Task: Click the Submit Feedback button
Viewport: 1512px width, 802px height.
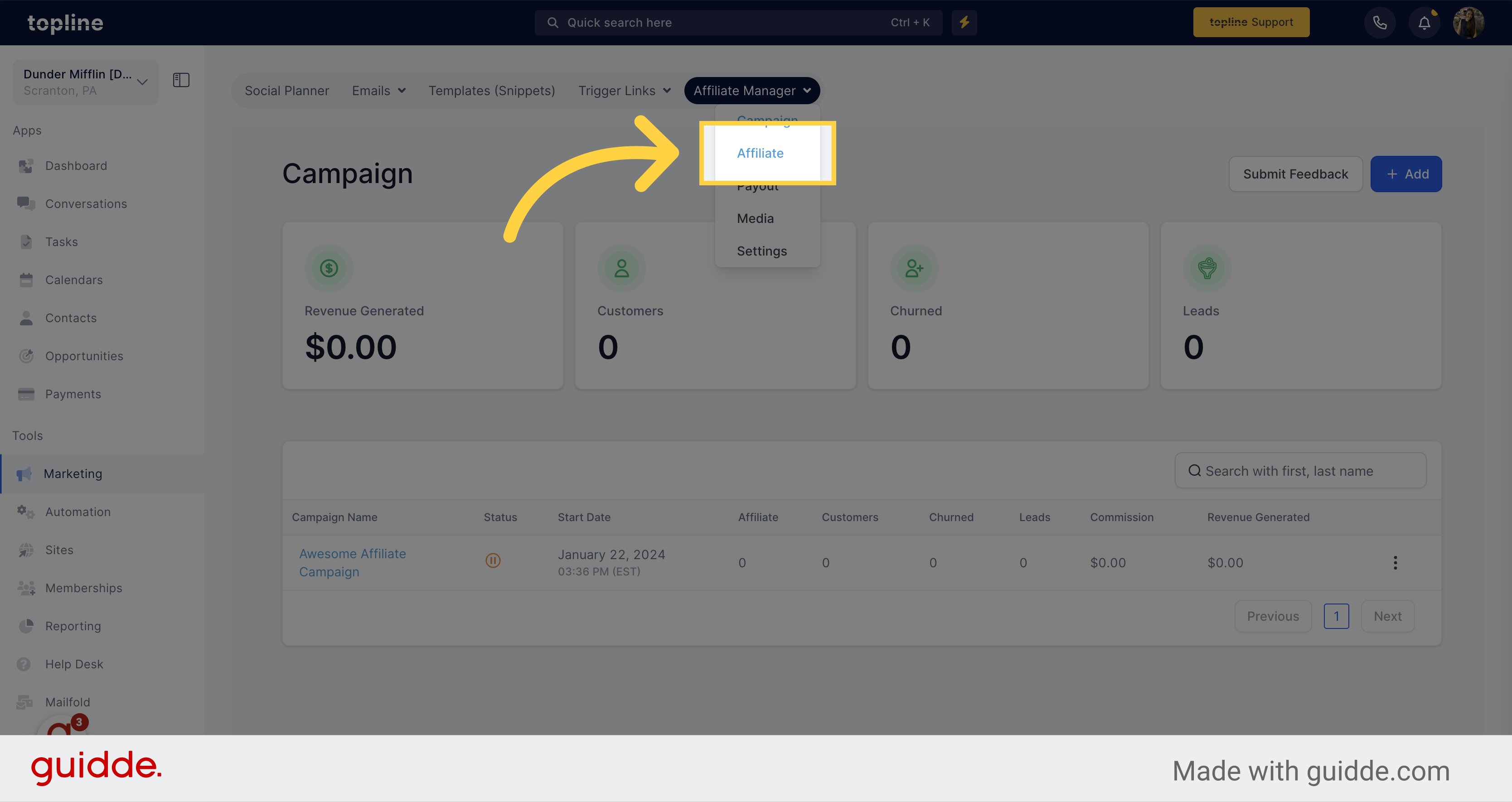Action: pos(1295,174)
